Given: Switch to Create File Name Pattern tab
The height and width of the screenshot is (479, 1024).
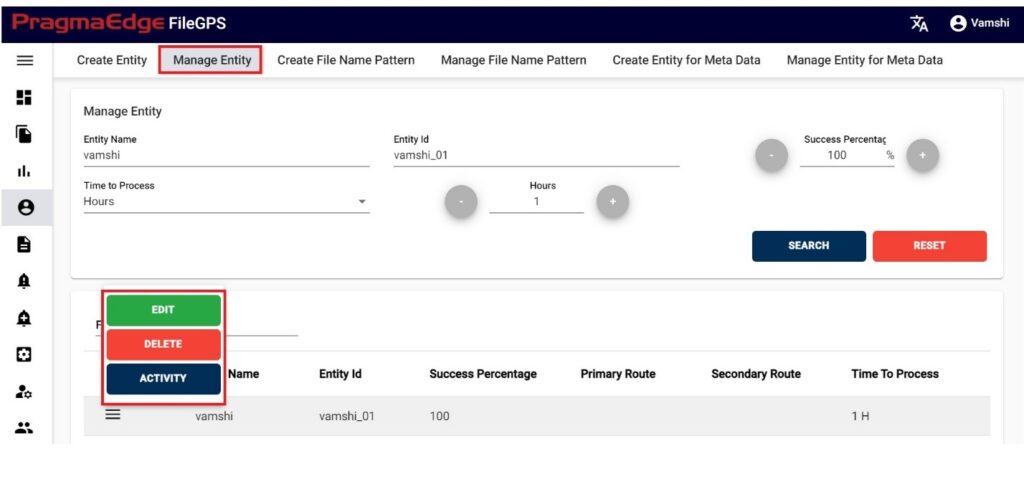Looking at the screenshot, I should click(345, 60).
